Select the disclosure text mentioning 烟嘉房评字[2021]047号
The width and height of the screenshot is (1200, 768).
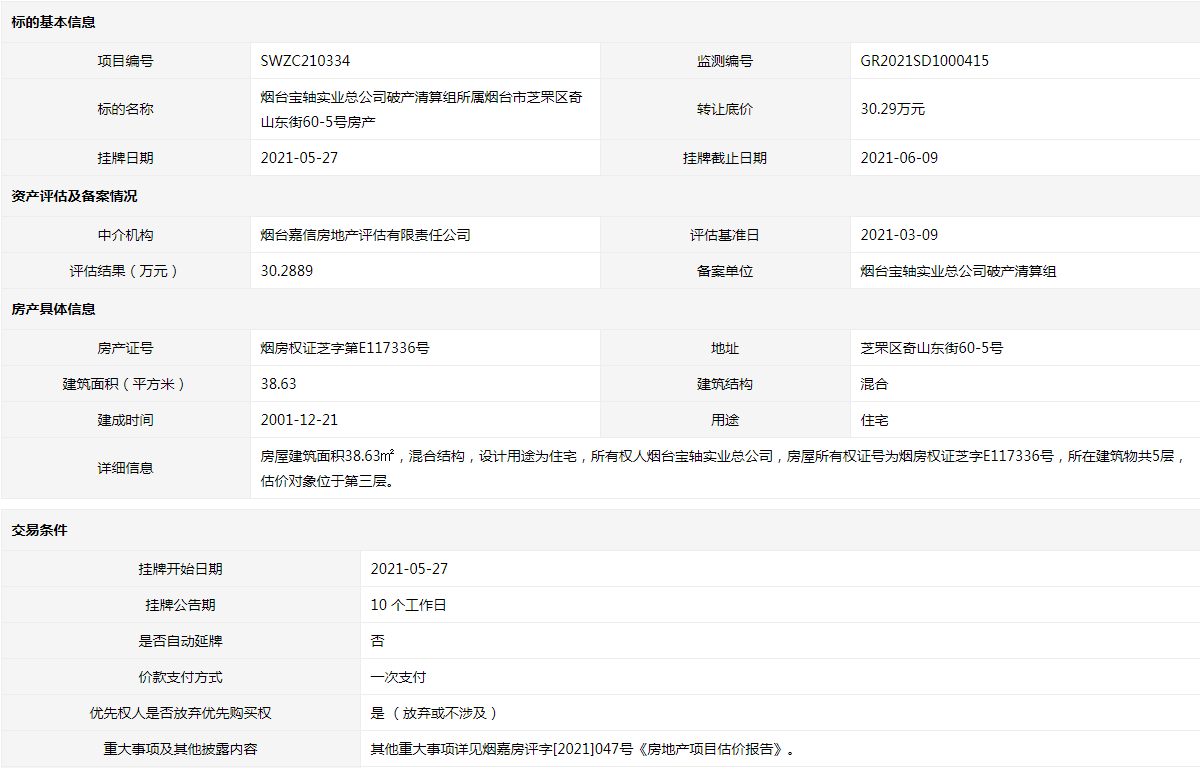586,749
